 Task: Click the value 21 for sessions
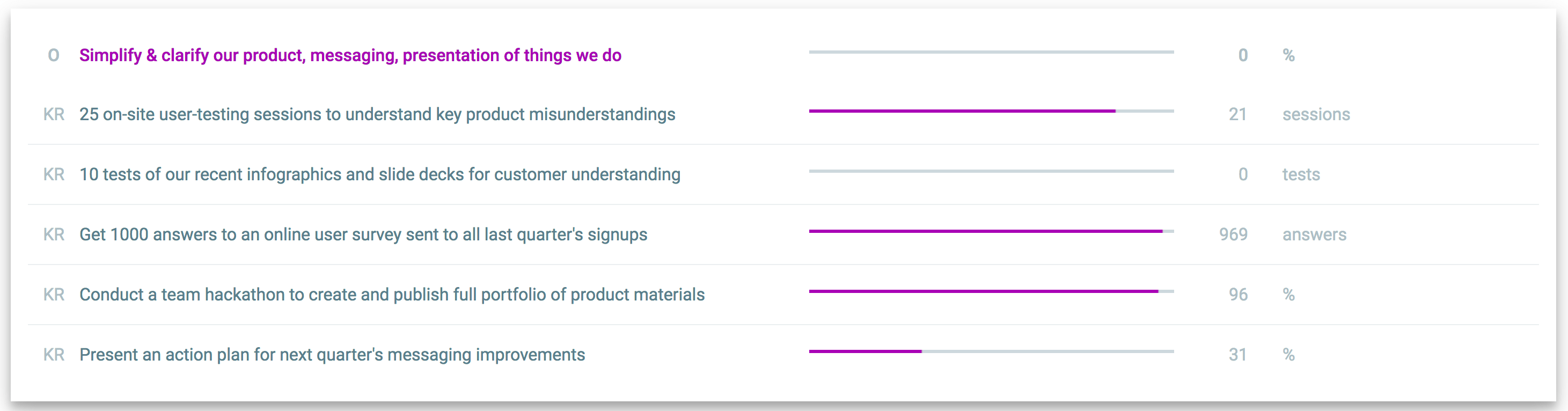coord(1237,114)
